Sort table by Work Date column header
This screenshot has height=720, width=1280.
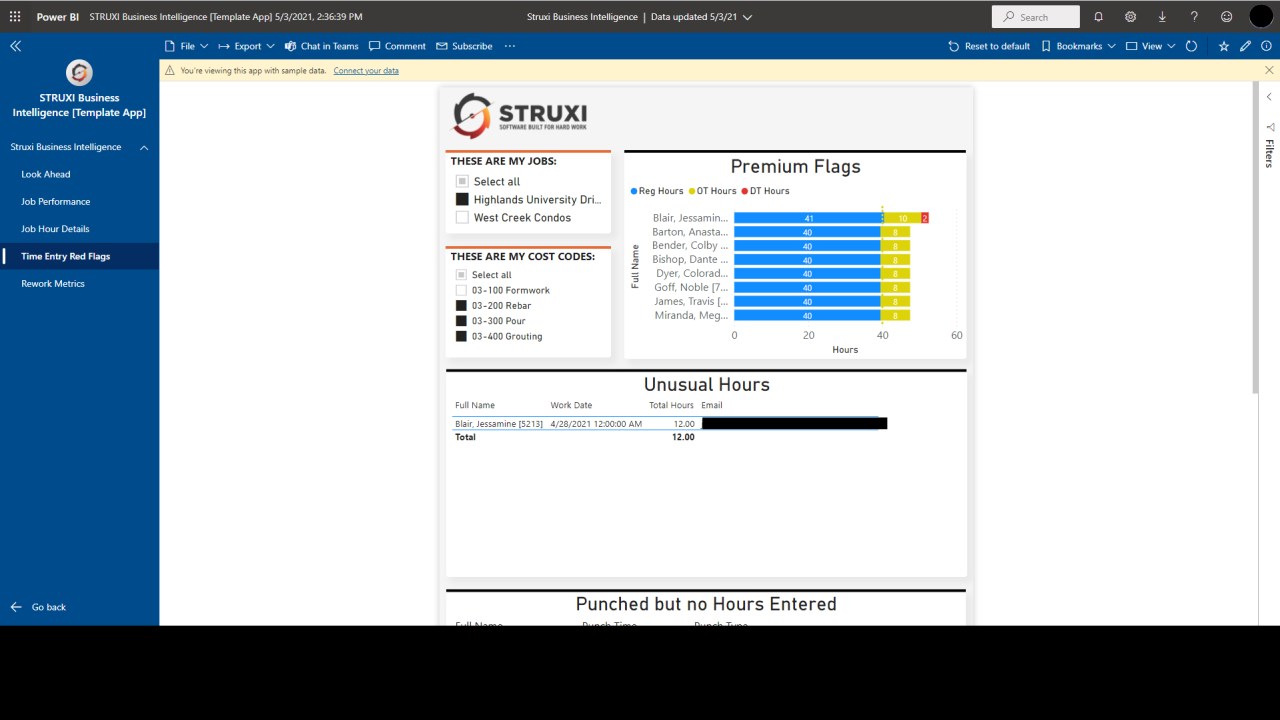(571, 405)
